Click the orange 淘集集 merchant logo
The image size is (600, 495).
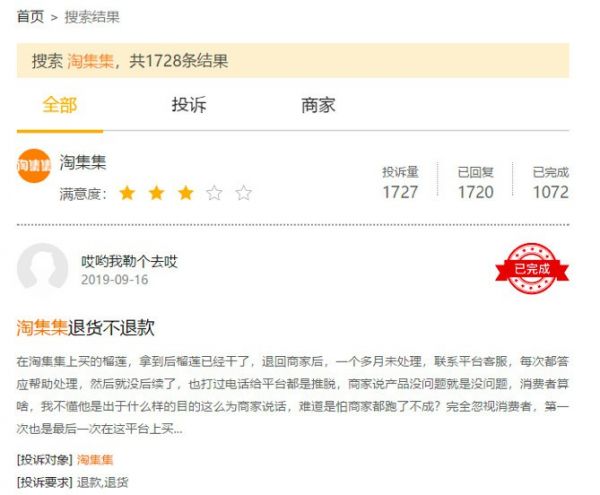[34, 166]
